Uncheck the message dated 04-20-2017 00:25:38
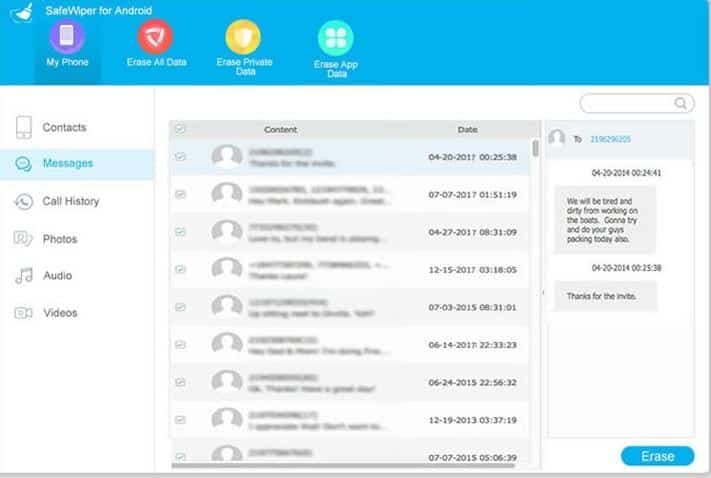The height and width of the screenshot is (478, 711). [180, 156]
